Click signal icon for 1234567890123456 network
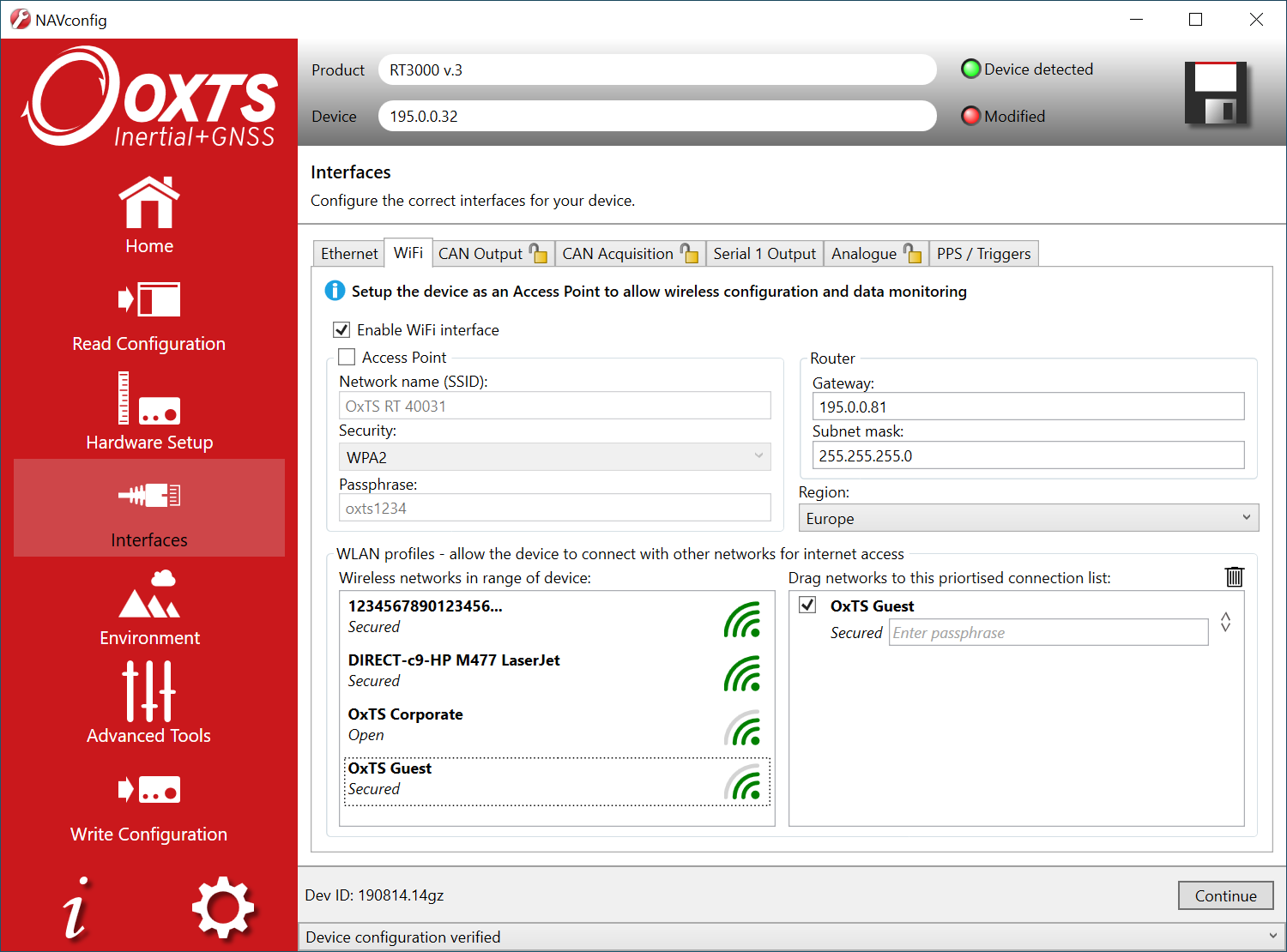This screenshot has height=952, width=1287. (x=742, y=619)
